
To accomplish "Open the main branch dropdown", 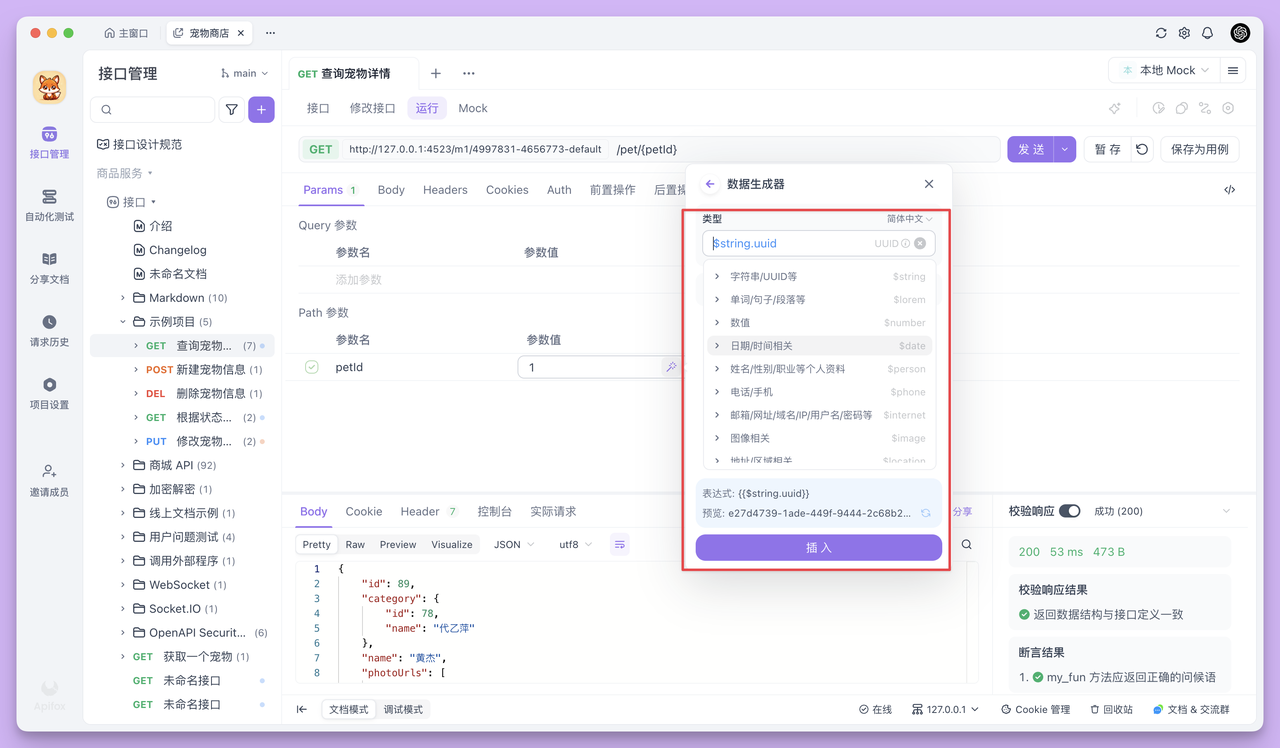I will pyautogui.click(x=244, y=73).
